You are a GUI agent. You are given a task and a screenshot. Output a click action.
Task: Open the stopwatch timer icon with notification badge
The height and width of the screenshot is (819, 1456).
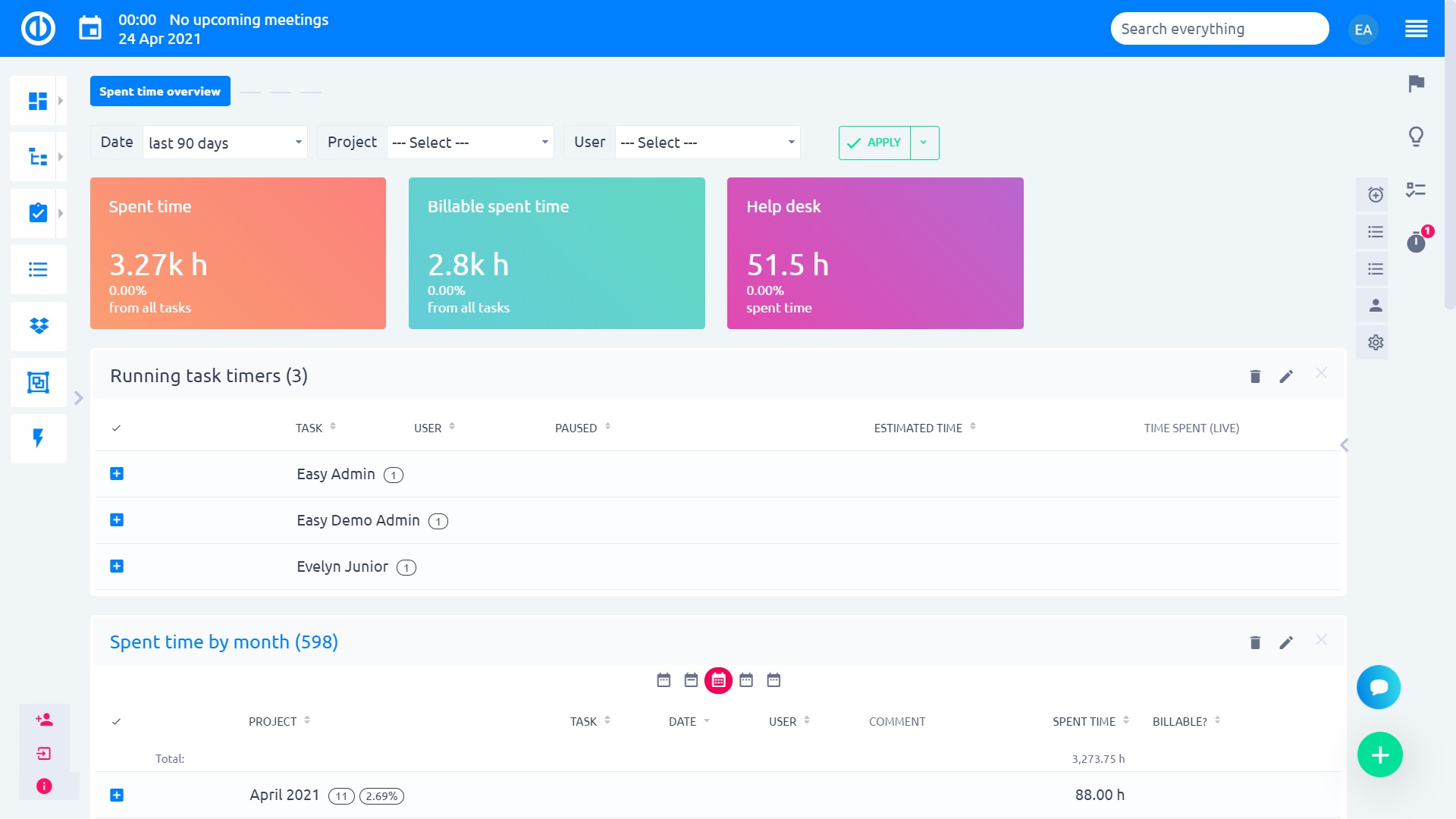click(1416, 243)
